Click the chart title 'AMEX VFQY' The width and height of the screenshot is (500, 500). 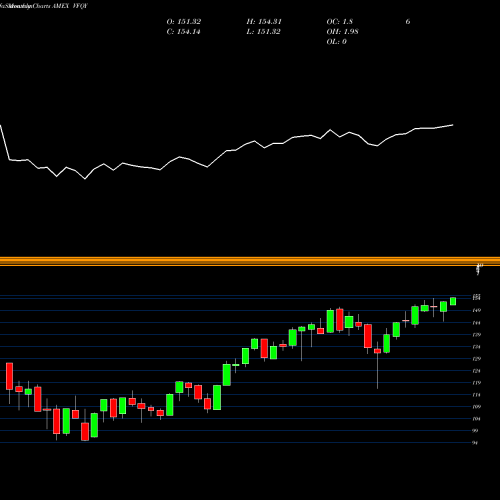coord(70,6)
